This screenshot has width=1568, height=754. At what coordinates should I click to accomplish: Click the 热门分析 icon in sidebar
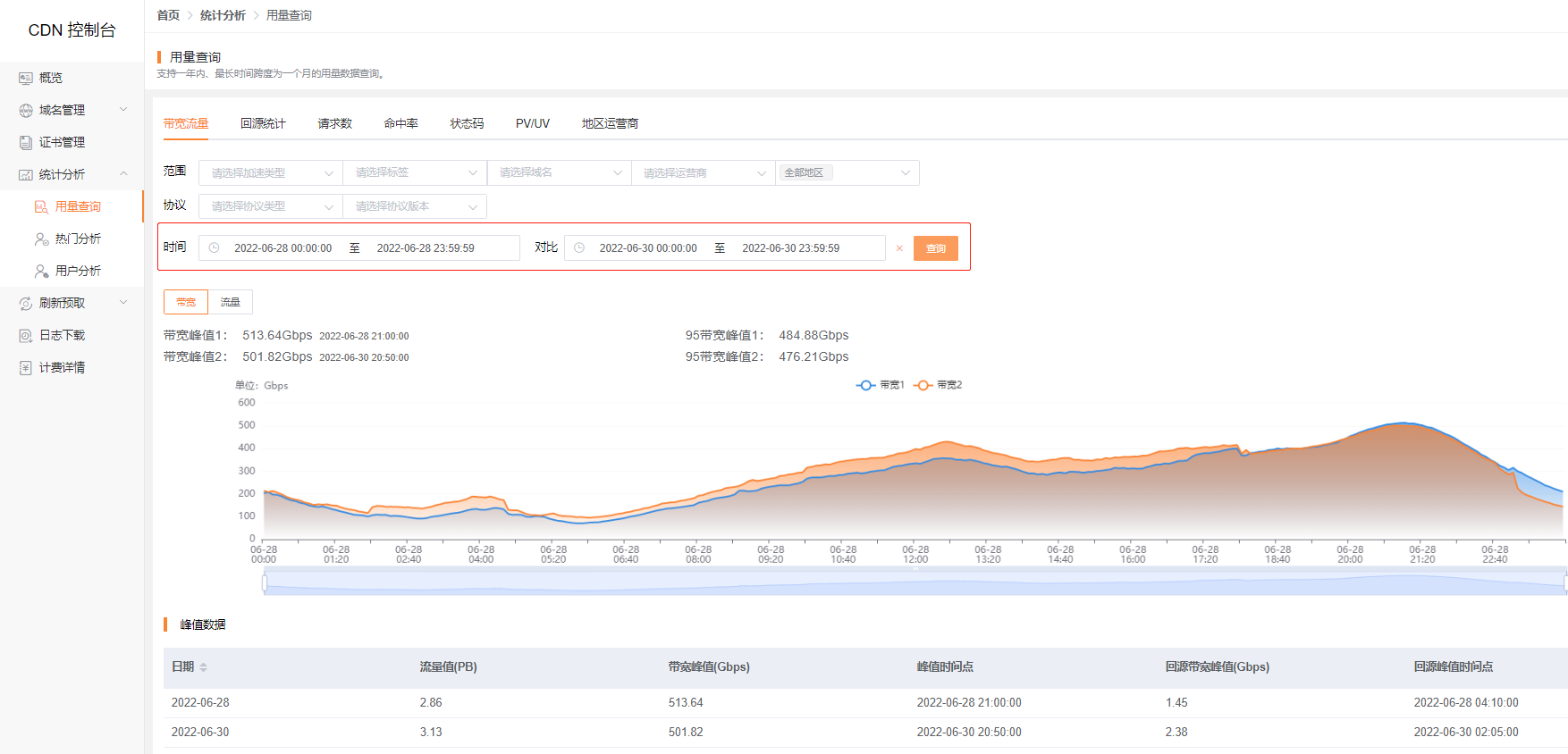click(x=41, y=239)
